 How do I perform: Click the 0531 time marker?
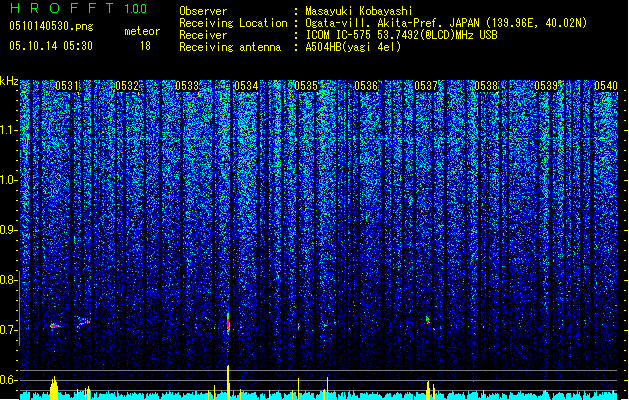click(67, 86)
